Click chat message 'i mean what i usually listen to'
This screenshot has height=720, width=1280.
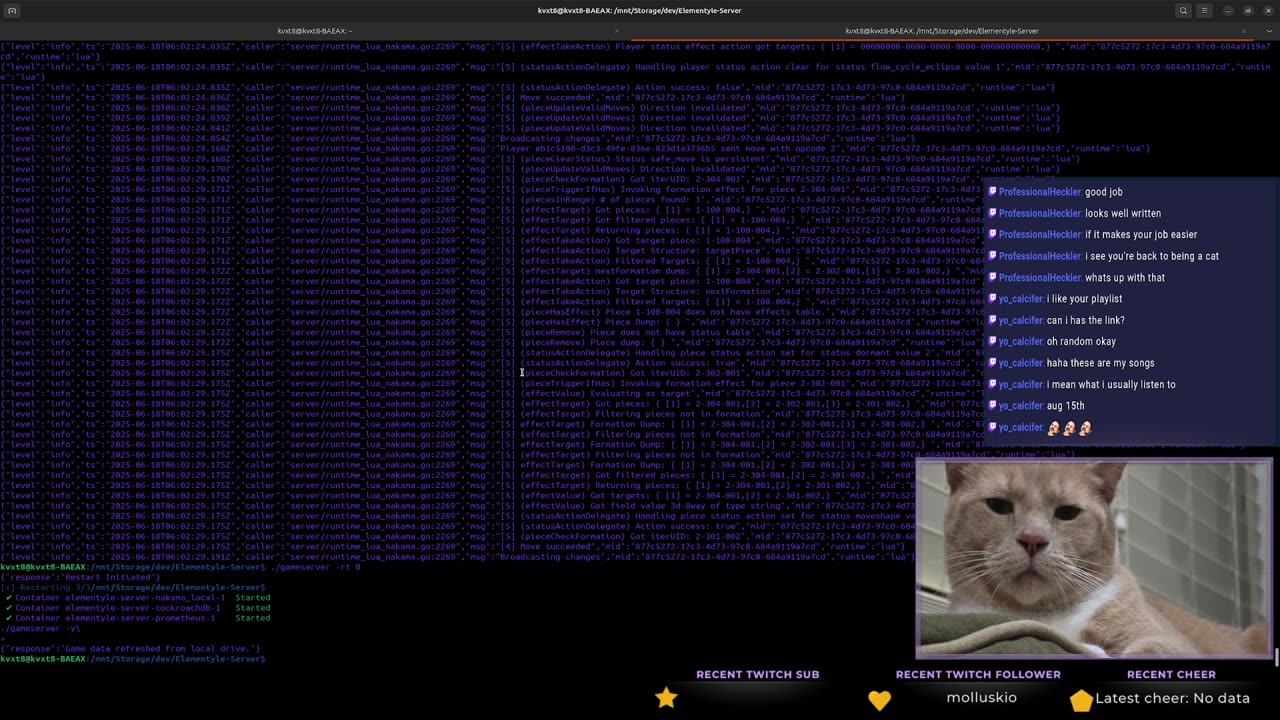pos(1111,385)
